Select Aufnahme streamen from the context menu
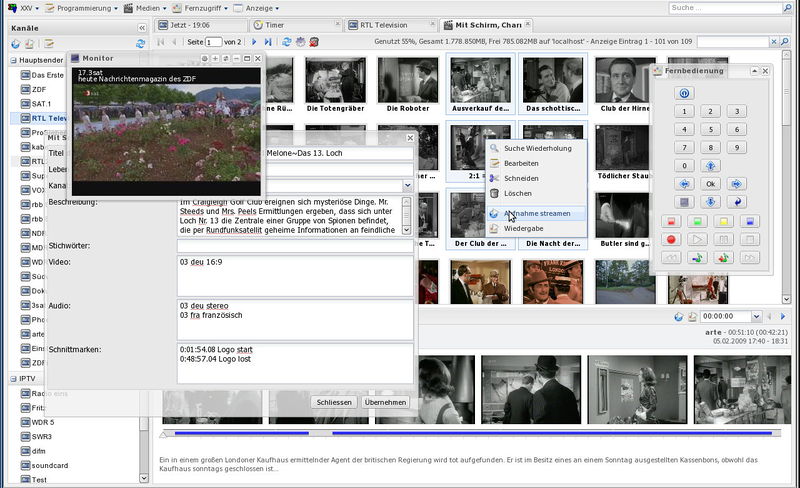 pos(537,213)
